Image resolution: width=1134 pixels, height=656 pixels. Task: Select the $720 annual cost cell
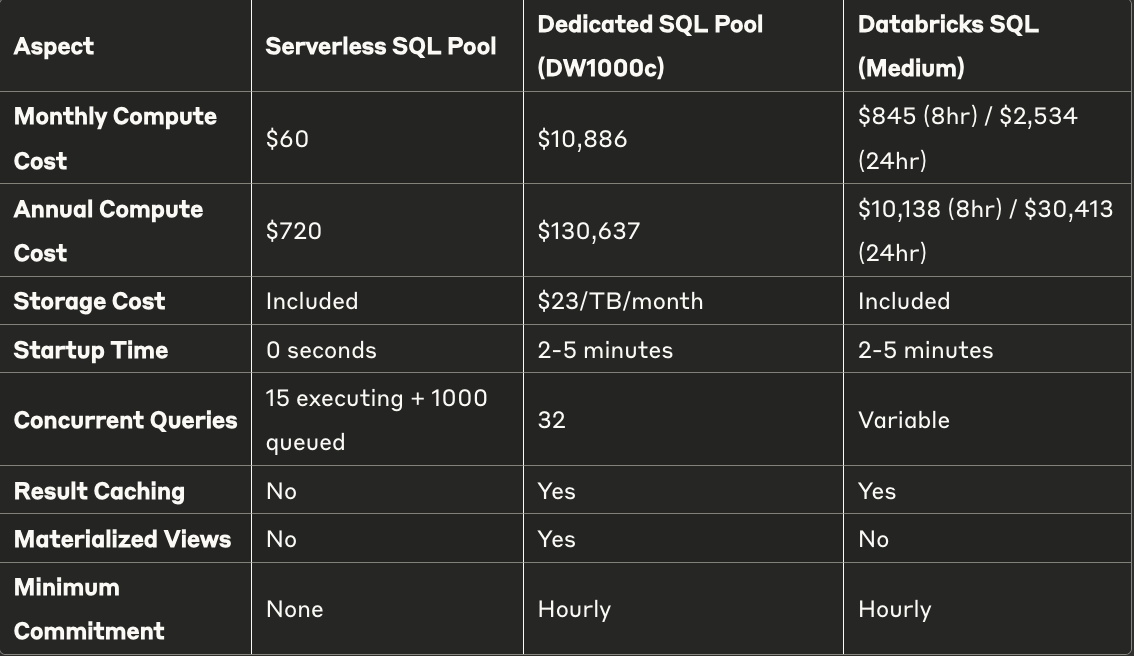point(293,232)
